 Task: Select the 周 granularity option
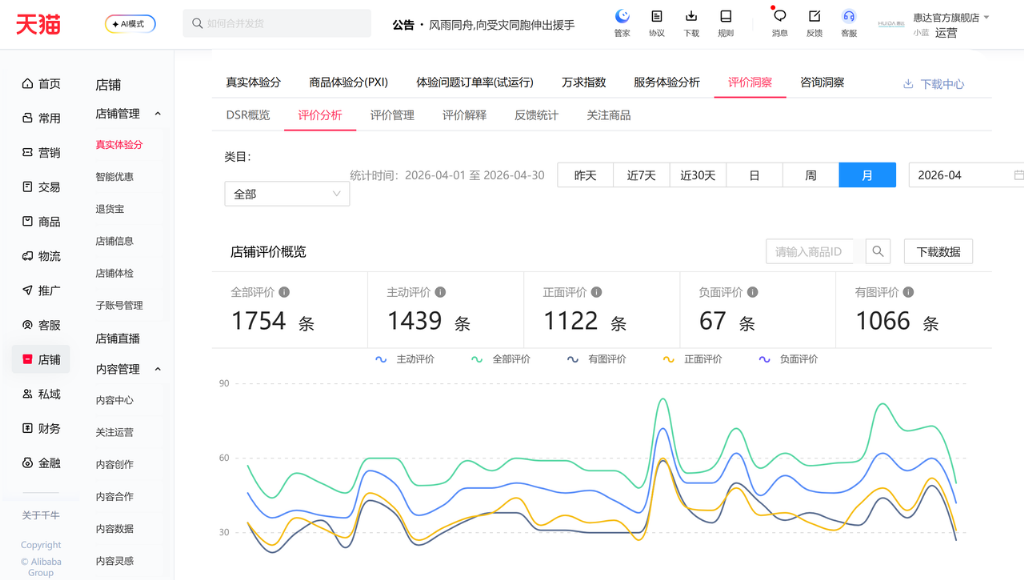pos(810,175)
